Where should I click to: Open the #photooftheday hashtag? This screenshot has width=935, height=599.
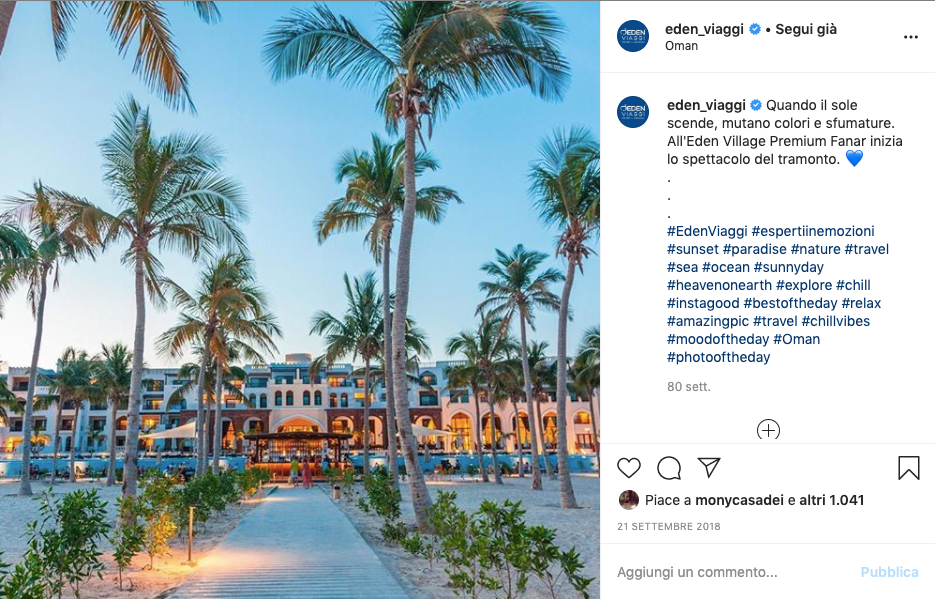click(x=718, y=357)
